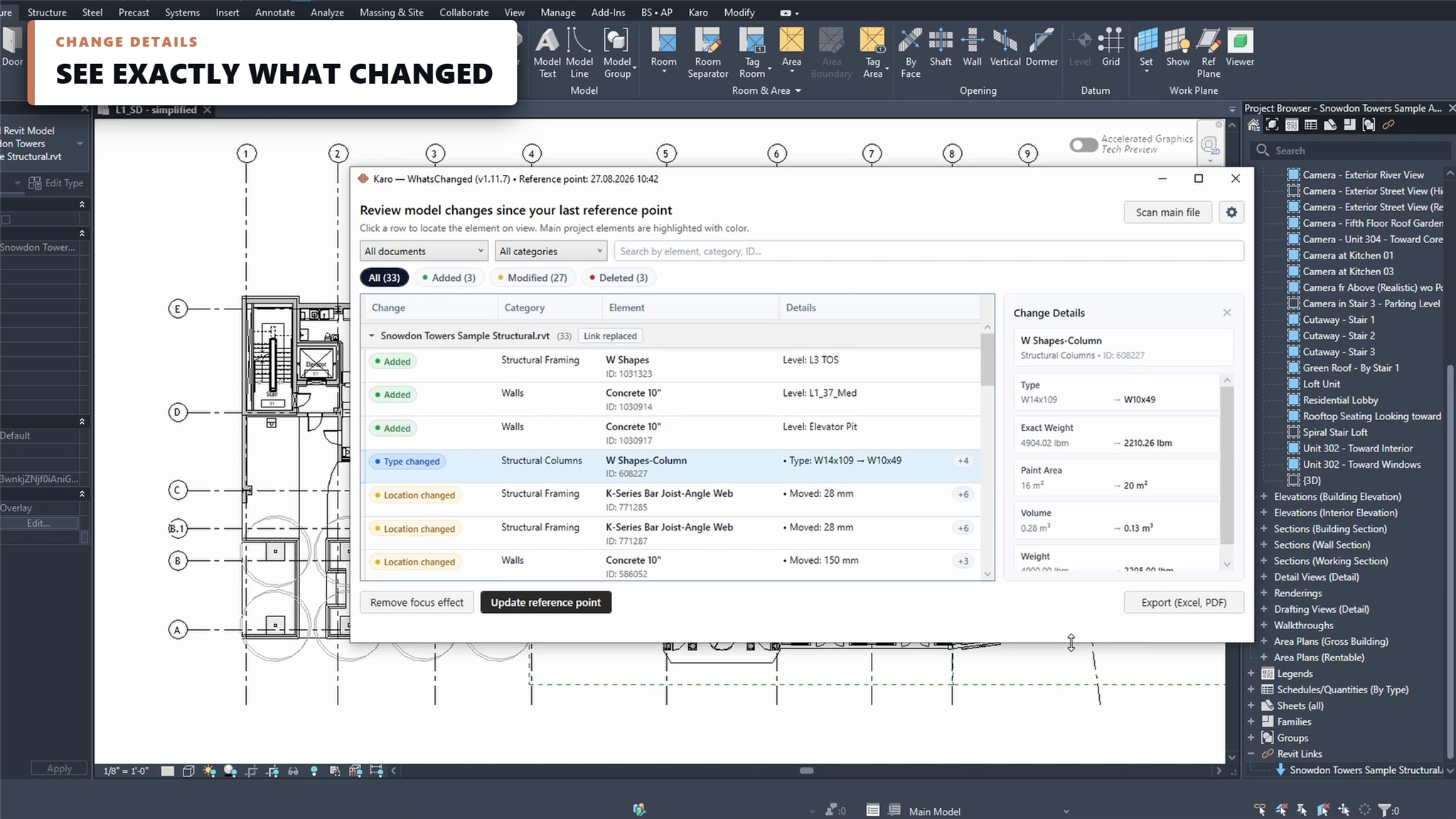
Task: Click the change list vertical scrollbar
Action: [x=987, y=359]
